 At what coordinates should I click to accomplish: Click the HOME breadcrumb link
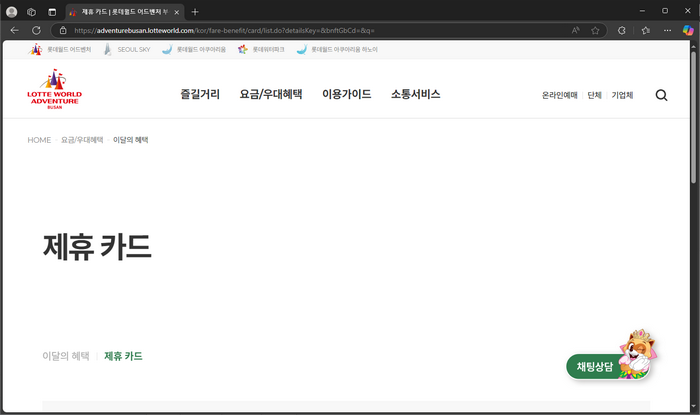click(x=39, y=140)
